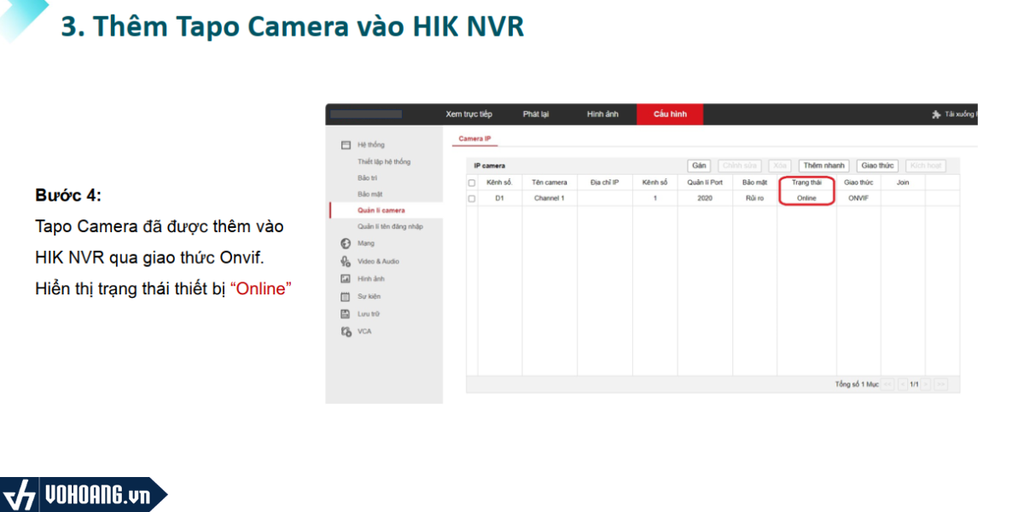Click the VCA icon in sidebar
Image resolution: width=1024 pixels, height=512 pixels.
point(346,332)
